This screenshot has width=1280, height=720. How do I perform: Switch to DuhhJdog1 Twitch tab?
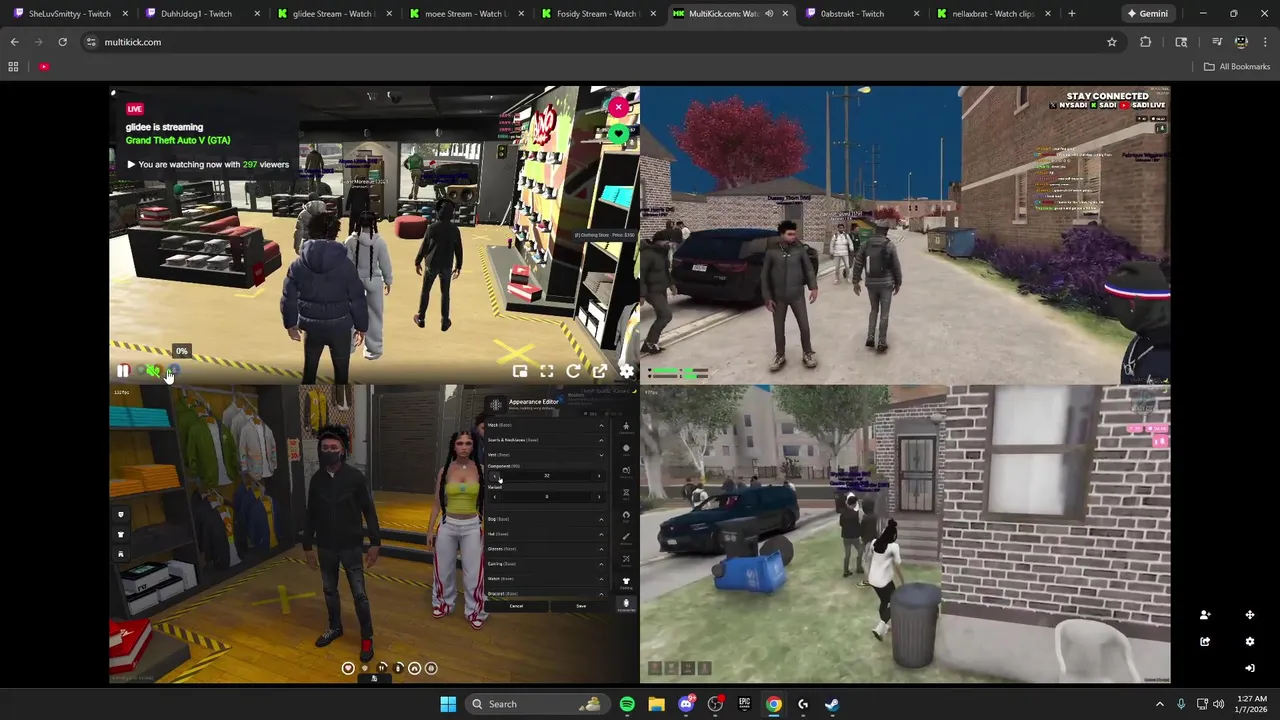202,14
